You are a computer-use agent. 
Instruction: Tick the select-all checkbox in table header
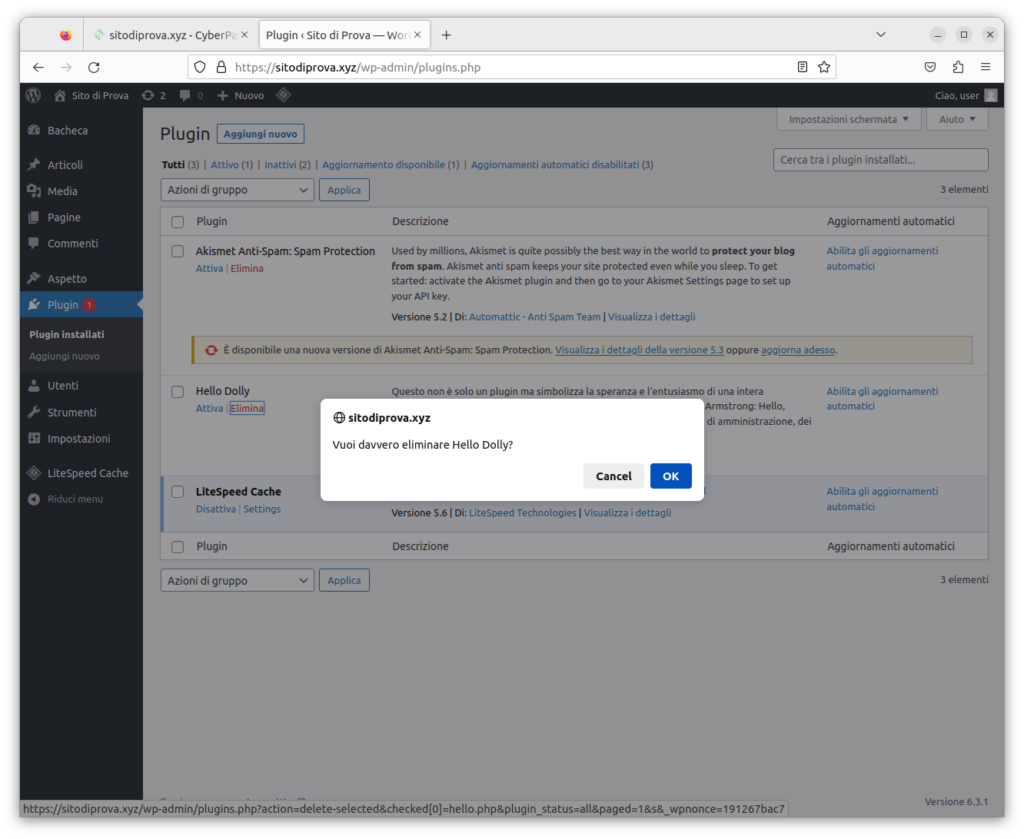178,222
